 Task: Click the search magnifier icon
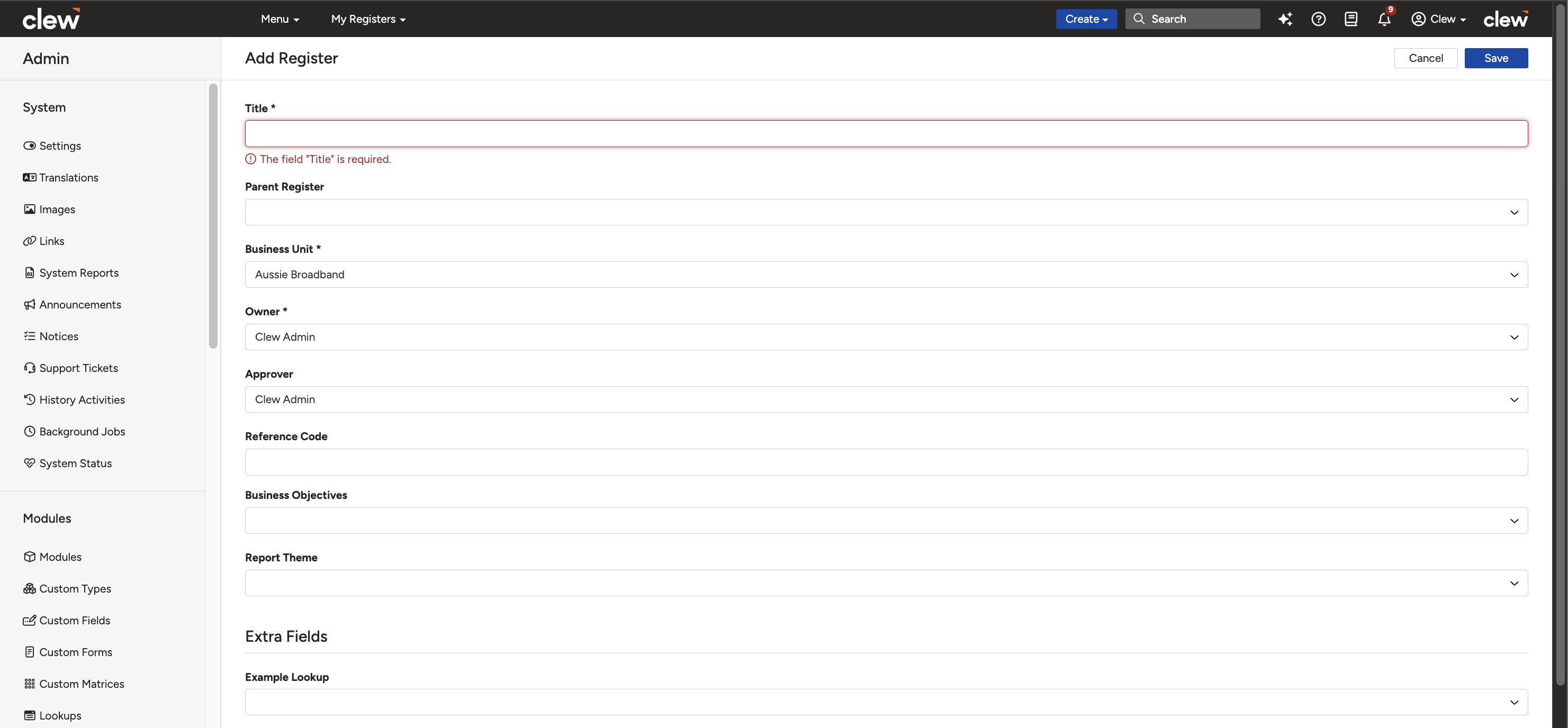[x=1139, y=19]
